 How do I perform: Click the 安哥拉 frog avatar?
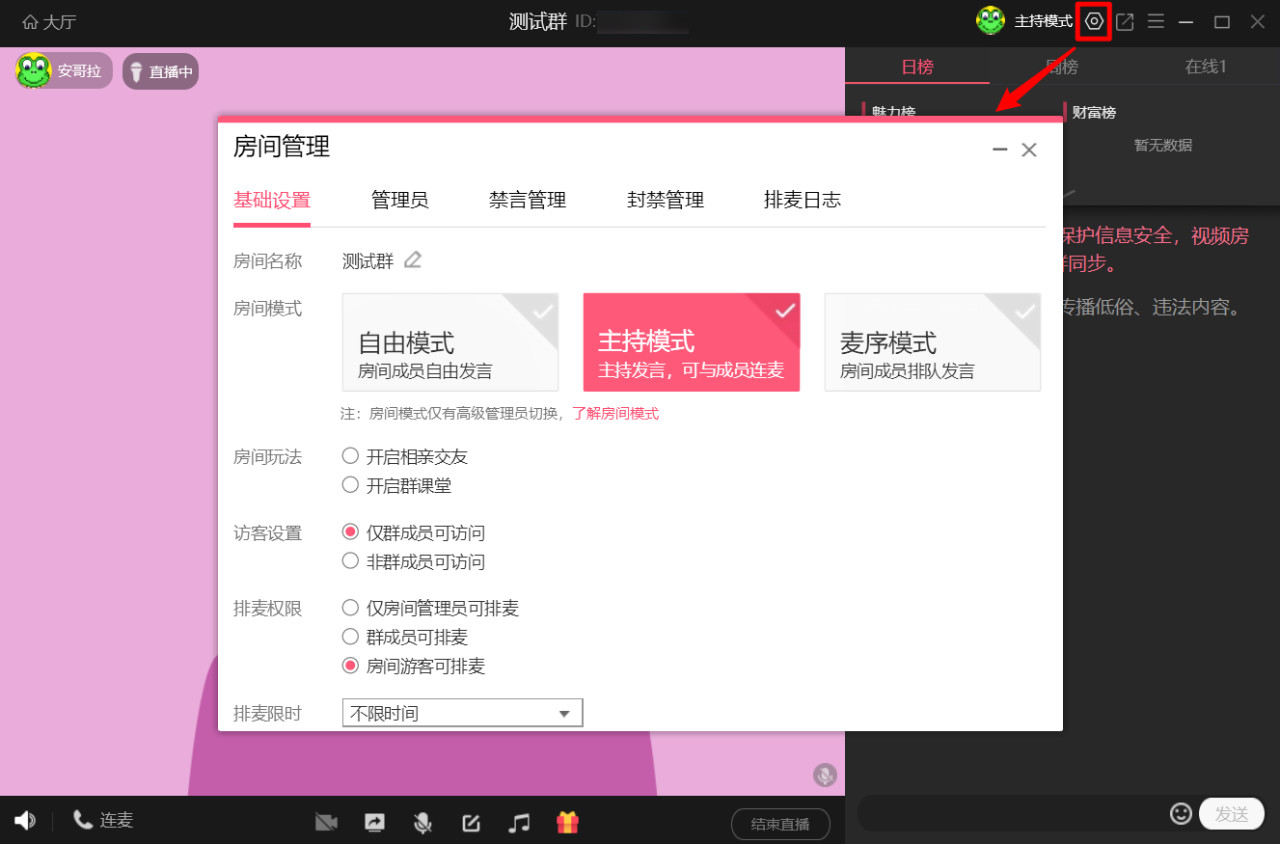(34, 71)
